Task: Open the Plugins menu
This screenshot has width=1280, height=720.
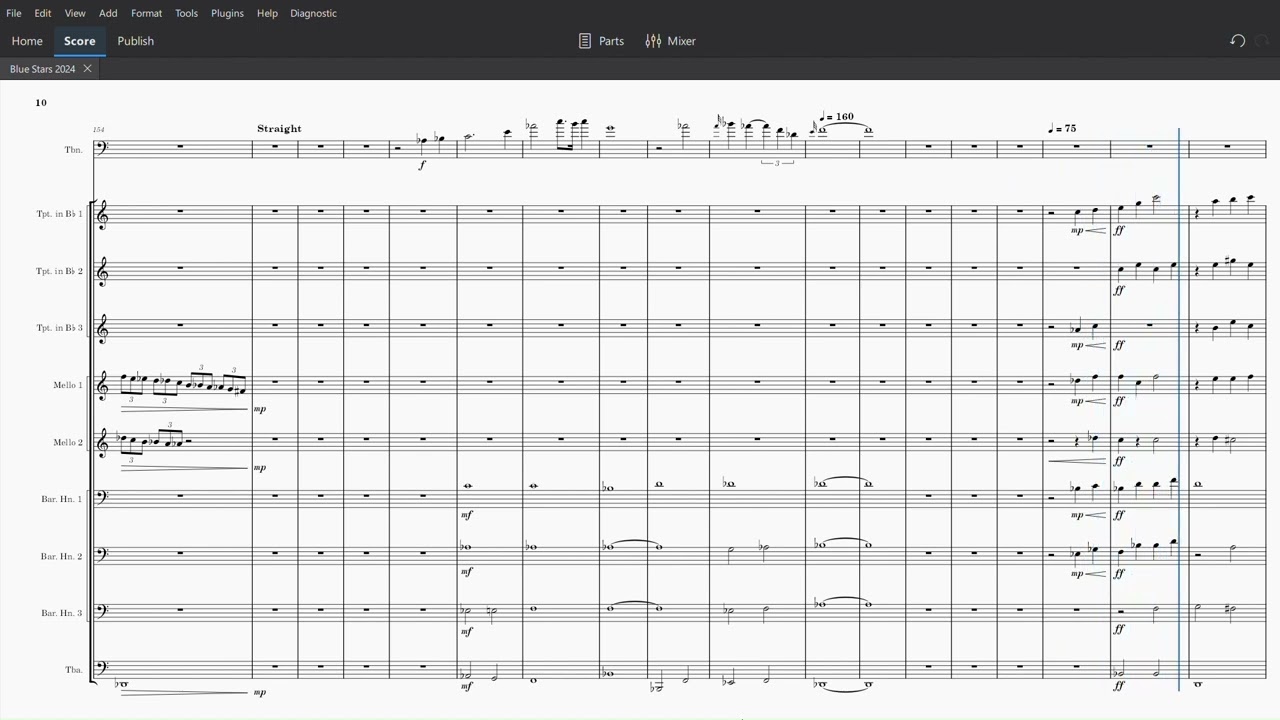Action: click(227, 13)
